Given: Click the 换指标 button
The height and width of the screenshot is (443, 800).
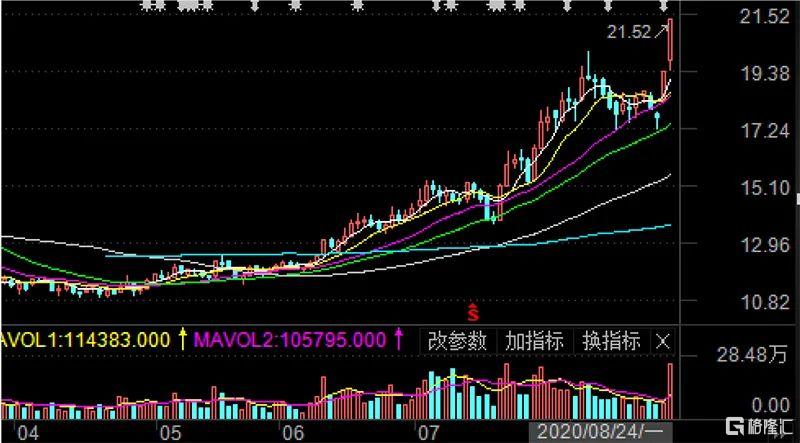Looking at the screenshot, I should click(x=611, y=341).
